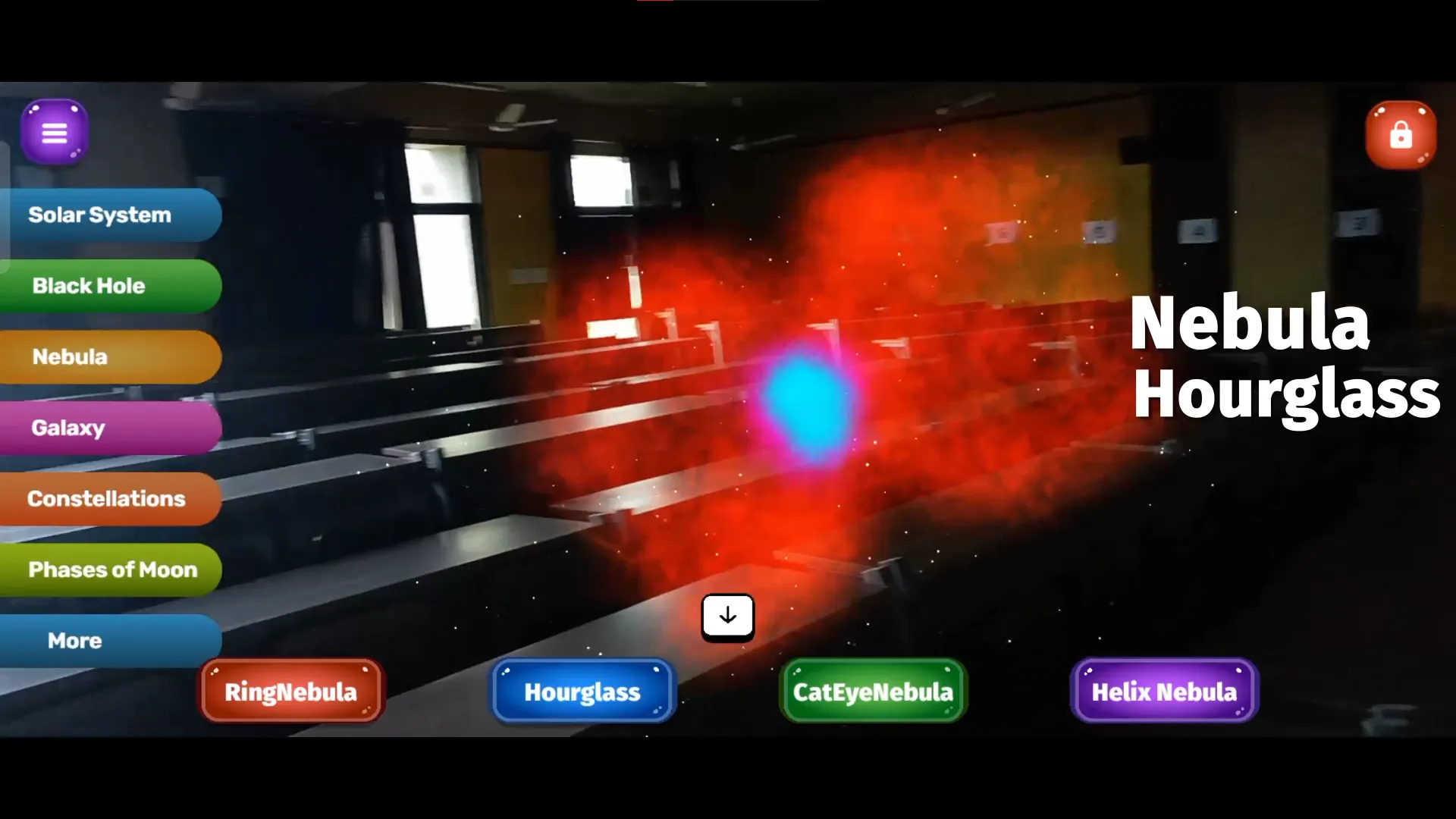The image size is (1456, 819).
Task: Select the CatEyeNebula tab
Action: pyautogui.click(x=873, y=691)
